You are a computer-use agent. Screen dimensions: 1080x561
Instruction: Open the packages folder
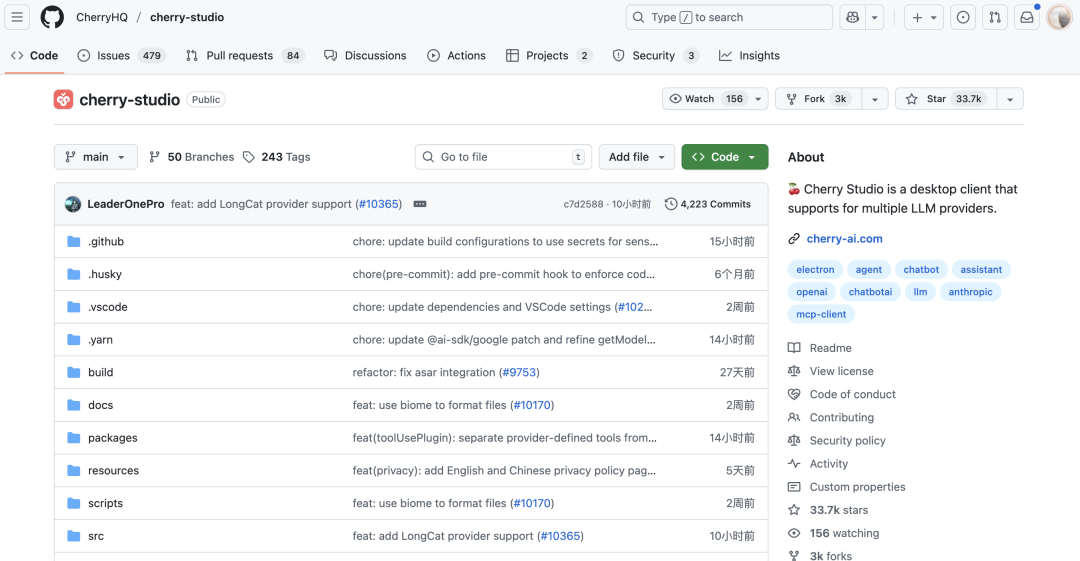point(112,438)
